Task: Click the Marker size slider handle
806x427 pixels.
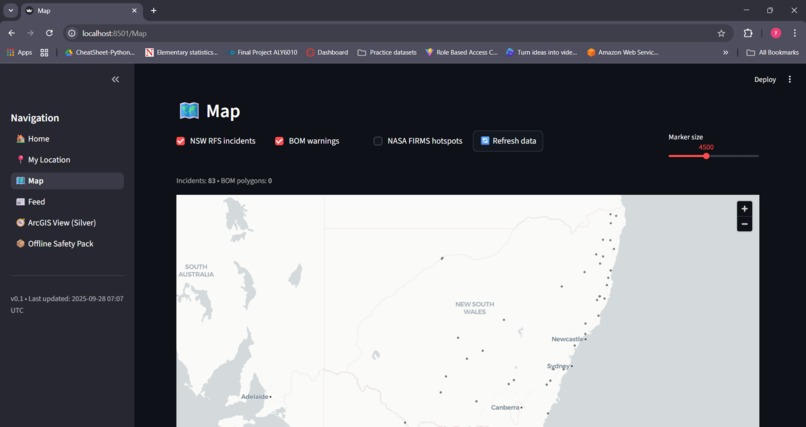Action: [x=706, y=156]
